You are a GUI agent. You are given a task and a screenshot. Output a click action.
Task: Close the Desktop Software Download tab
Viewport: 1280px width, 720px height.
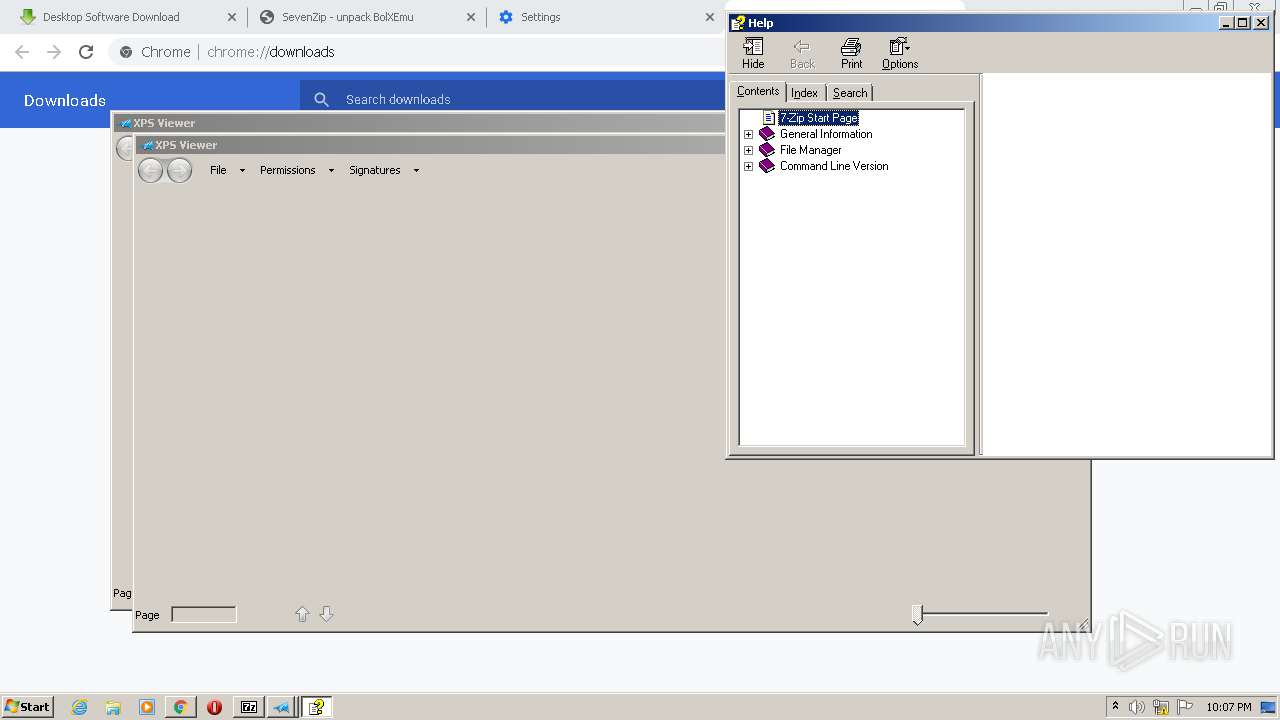coord(232,17)
